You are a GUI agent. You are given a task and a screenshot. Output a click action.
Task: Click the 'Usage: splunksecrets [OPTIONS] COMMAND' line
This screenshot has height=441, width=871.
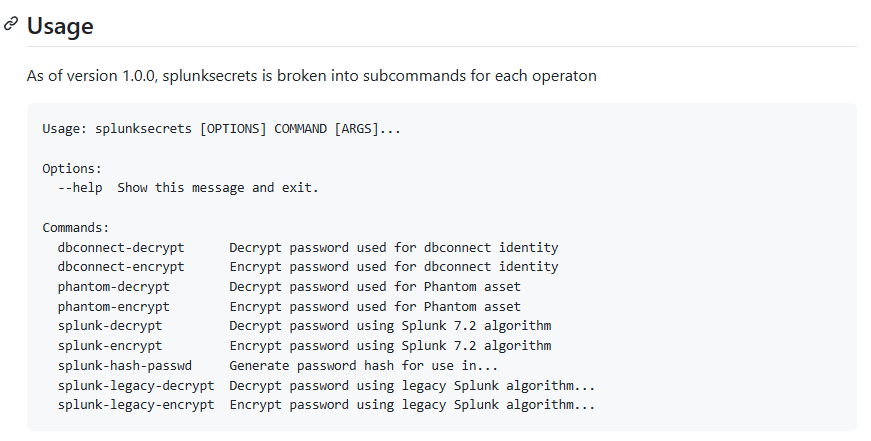coord(221,129)
